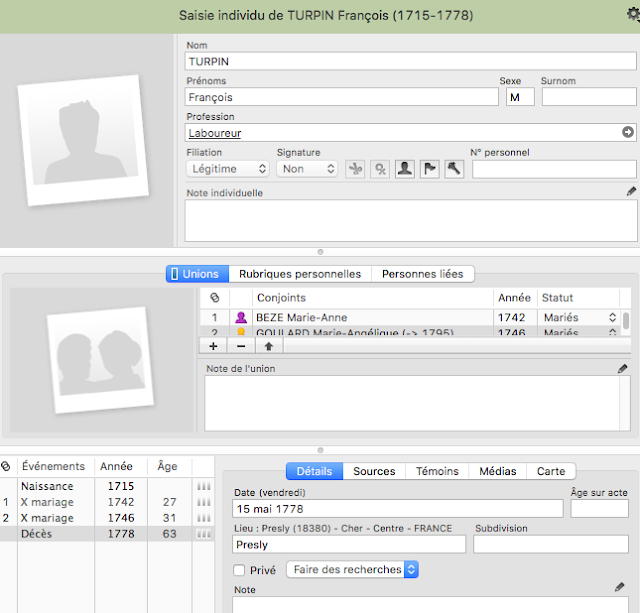
Task: Click the pin marker icon next to flag
Action: 454,169
